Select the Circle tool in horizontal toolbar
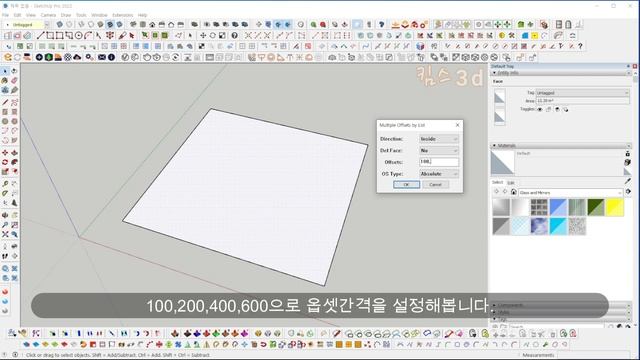640x360 pixels. pos(79,36)
